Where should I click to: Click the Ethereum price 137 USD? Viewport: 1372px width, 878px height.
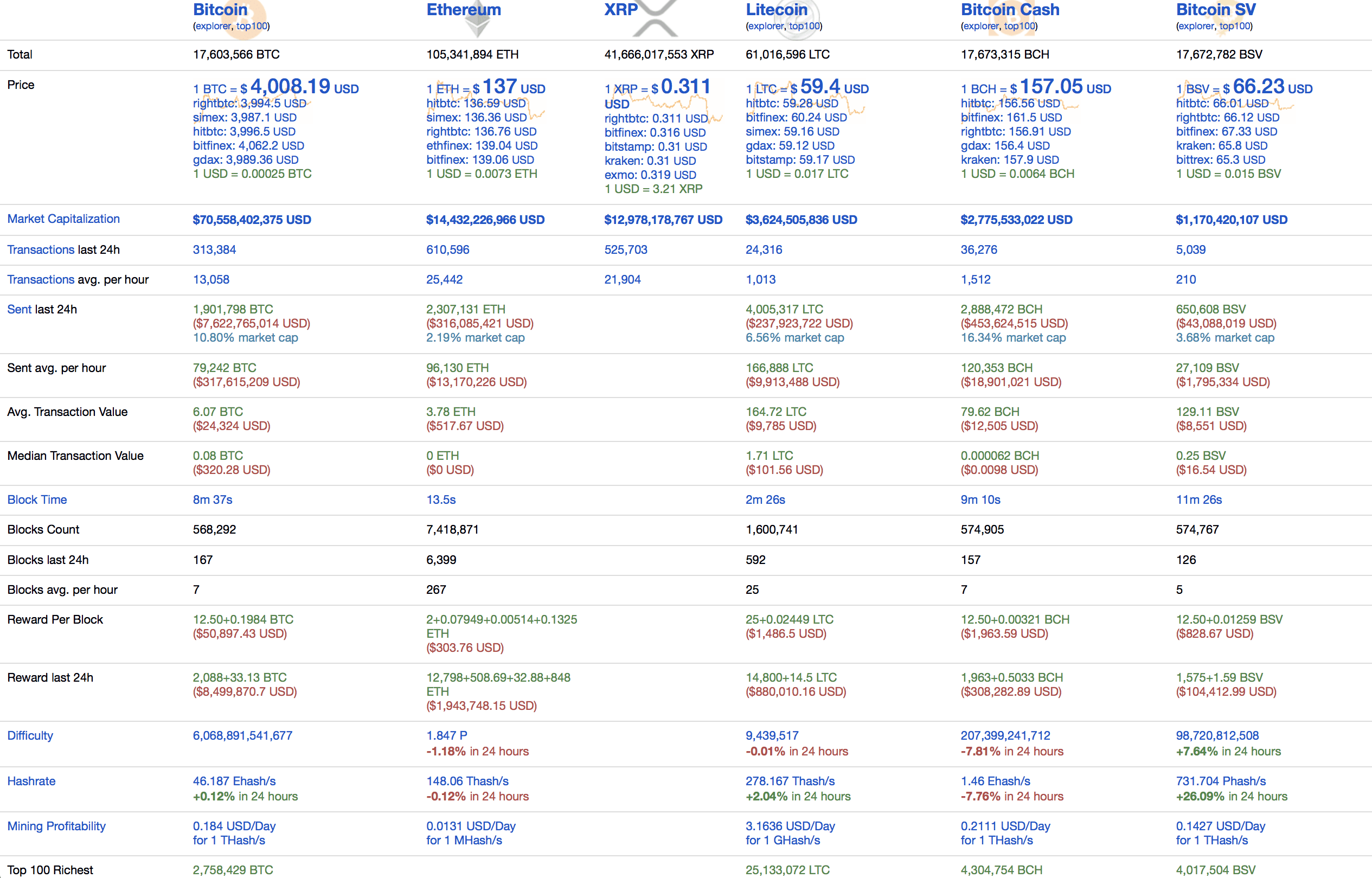[486, 87]
